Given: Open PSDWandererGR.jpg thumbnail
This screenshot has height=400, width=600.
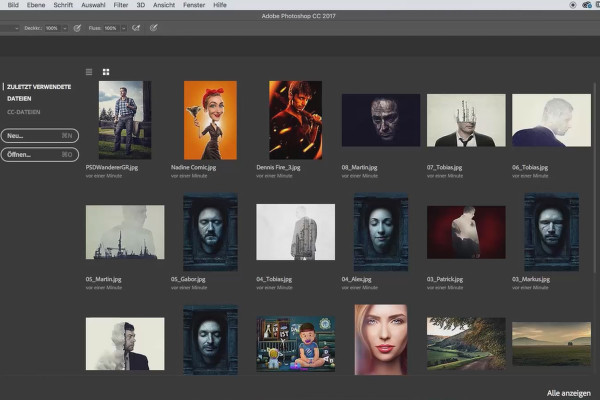Looking at the screenshot, I should 125,120.
